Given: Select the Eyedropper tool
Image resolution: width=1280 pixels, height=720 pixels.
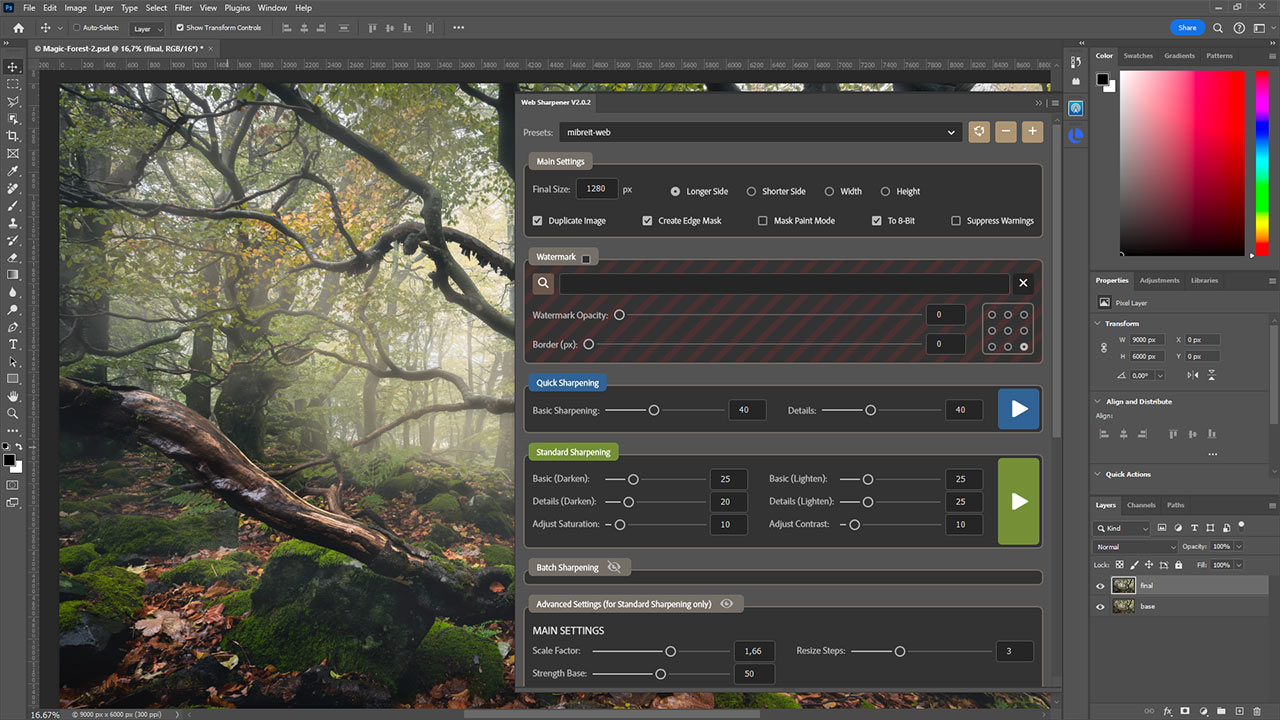Looking at the screenshot, I should (x=12, y=172).
